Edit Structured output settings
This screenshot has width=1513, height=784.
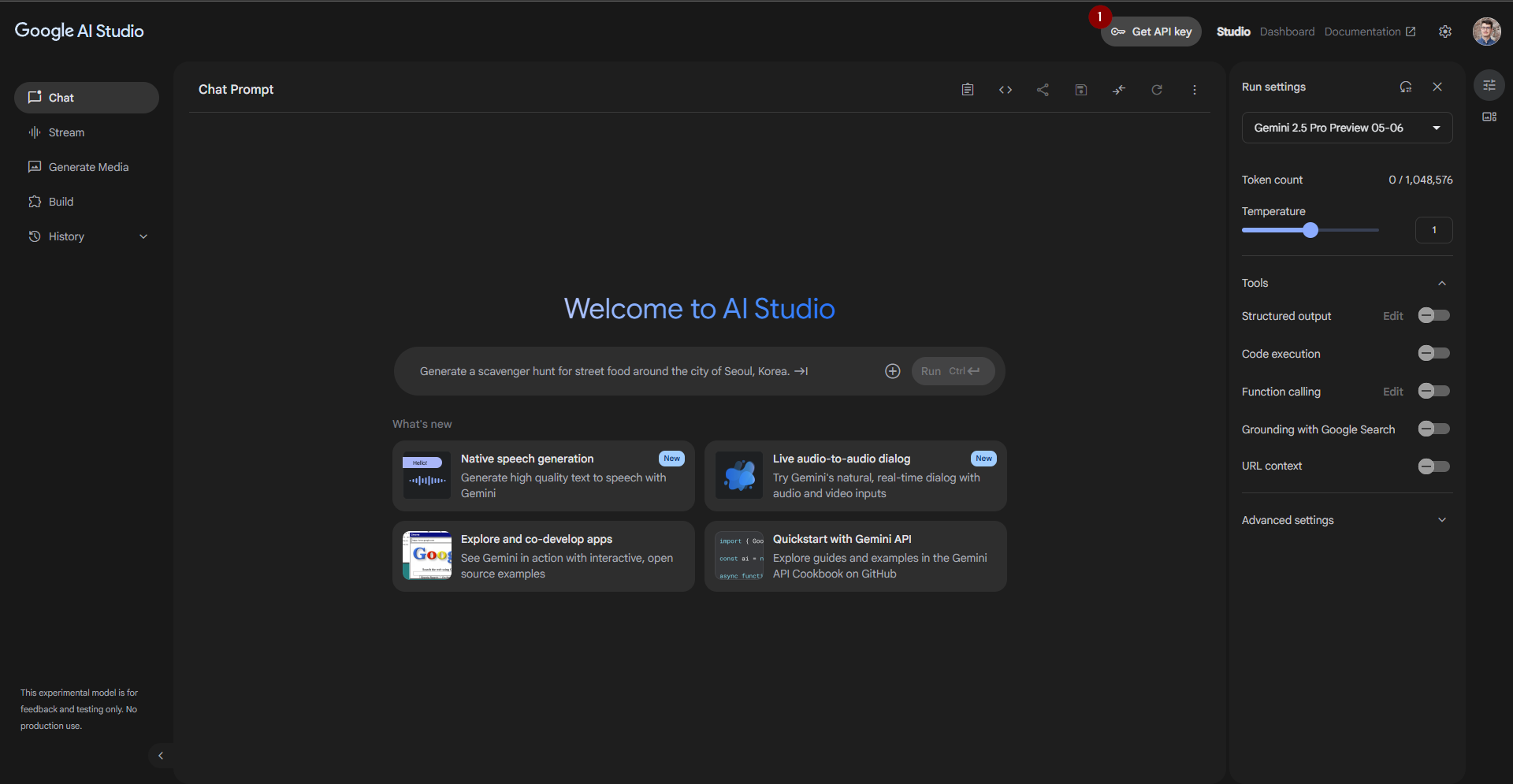point(1392,316)
